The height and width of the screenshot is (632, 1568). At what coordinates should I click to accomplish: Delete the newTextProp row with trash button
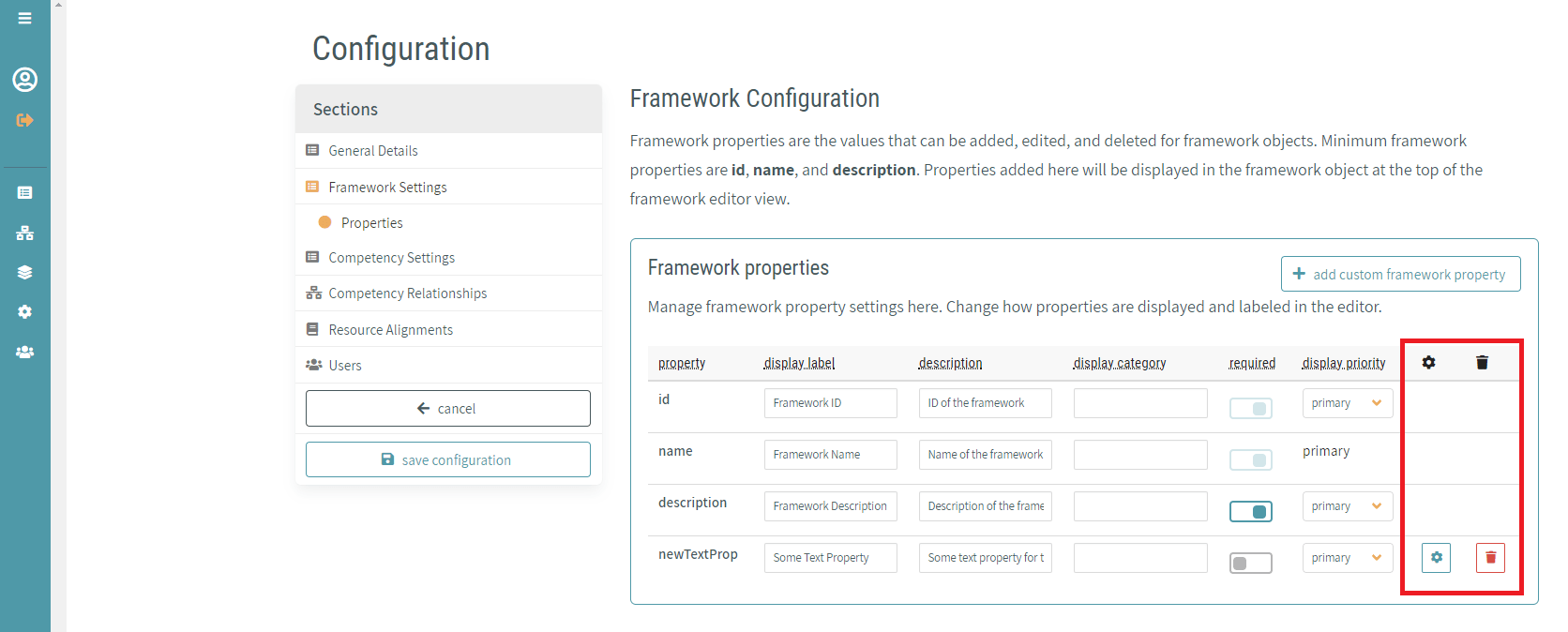pos(1490,557)
